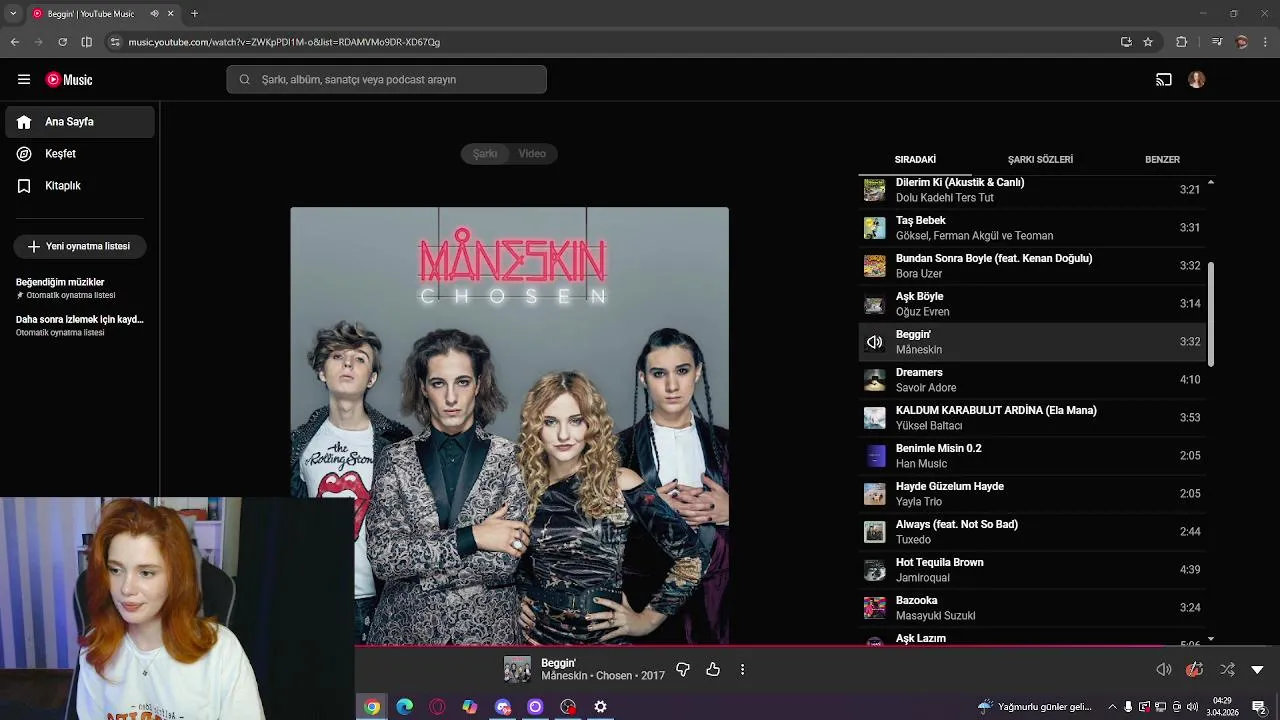Go to Ana Sayfa

point(80,122)
